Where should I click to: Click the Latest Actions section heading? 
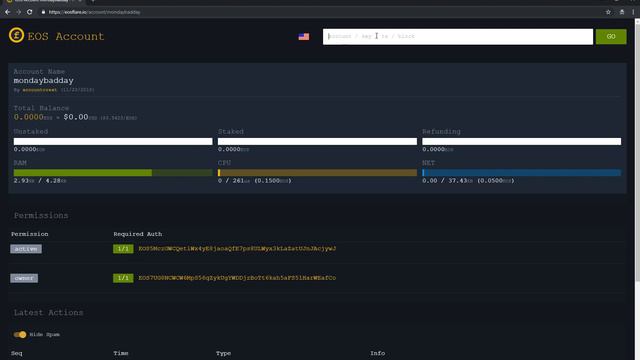48,313
